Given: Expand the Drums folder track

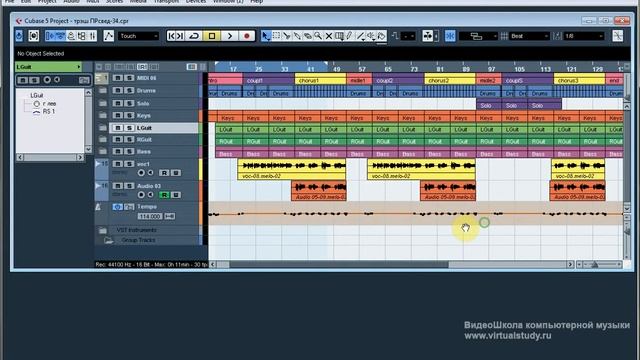Looking at the screenshot, I should (x=102, y=91).
